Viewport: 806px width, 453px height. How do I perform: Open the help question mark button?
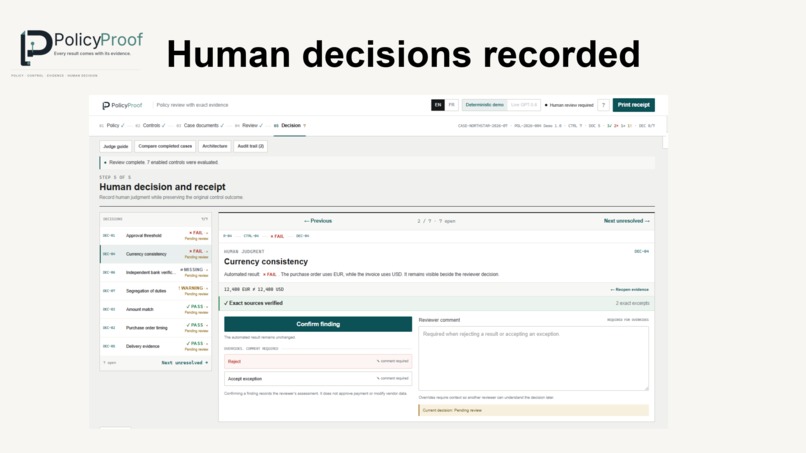click(x=603, y=105)
